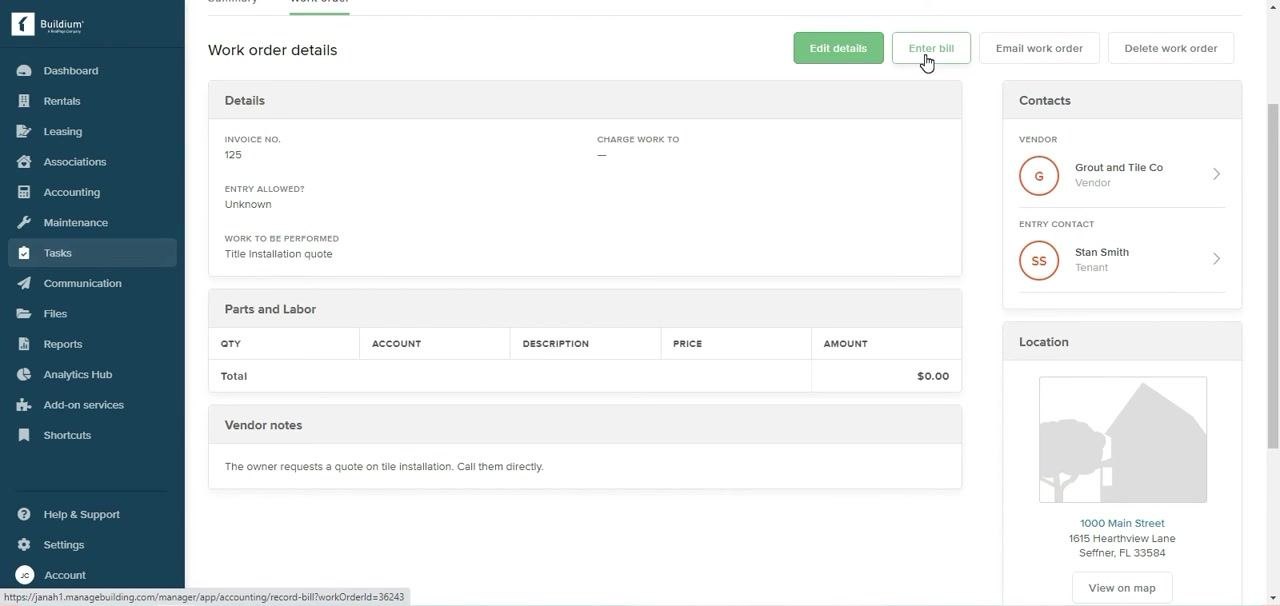The image size is (1280, 606).
Task: Click the Rentals building icon
Action: (24, 101)
